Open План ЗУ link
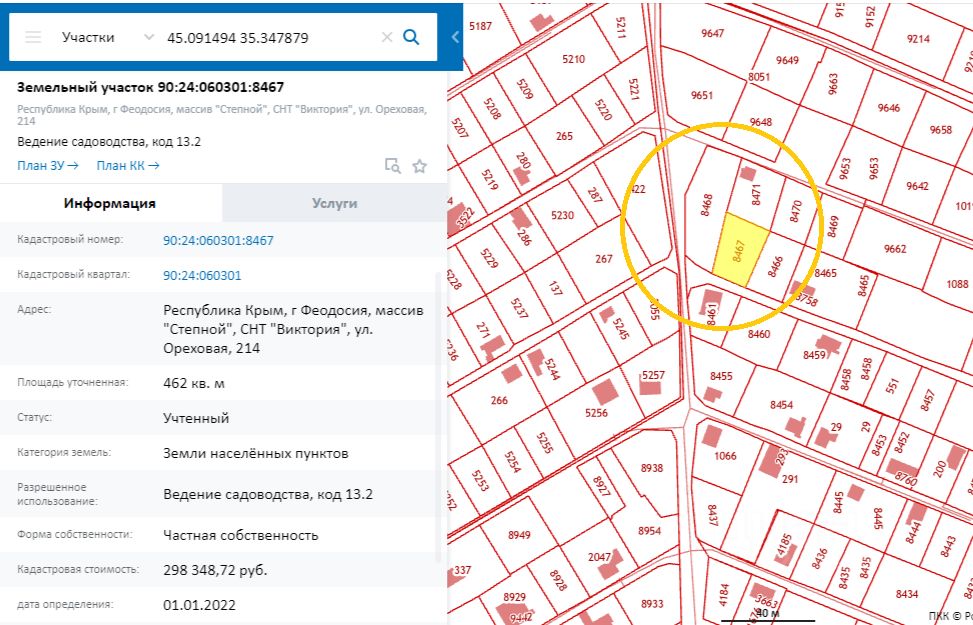This screenshot has height=625, width=973. click(x=48, y=166)
